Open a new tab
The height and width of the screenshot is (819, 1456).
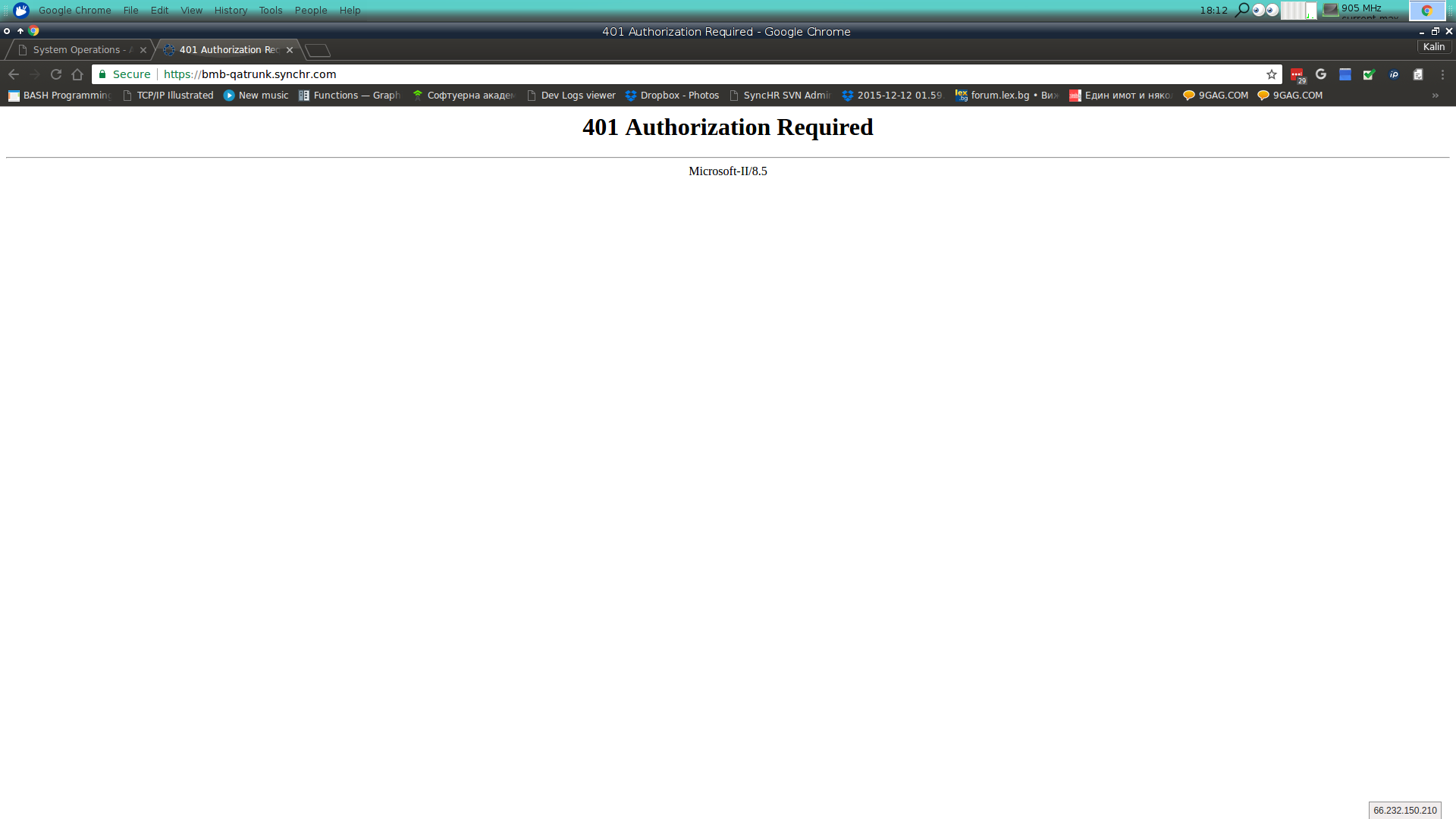(318, 50)
